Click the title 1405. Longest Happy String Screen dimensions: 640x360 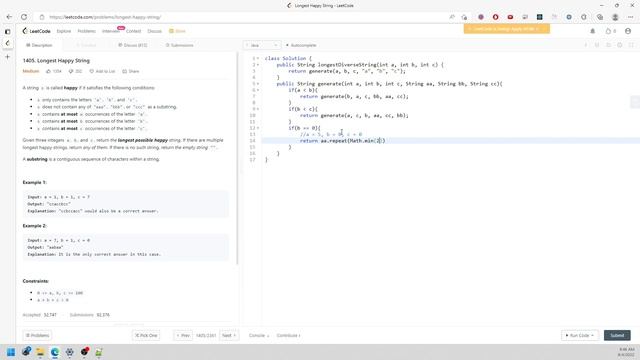tap(56, 60)
